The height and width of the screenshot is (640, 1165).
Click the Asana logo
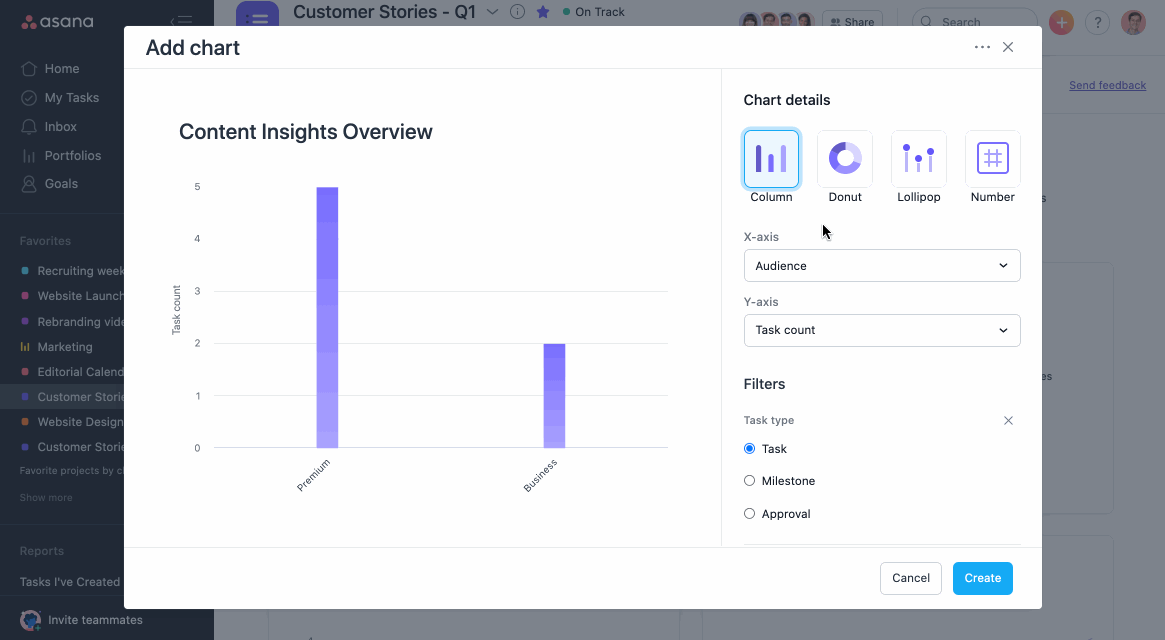(x=57, y=22)
